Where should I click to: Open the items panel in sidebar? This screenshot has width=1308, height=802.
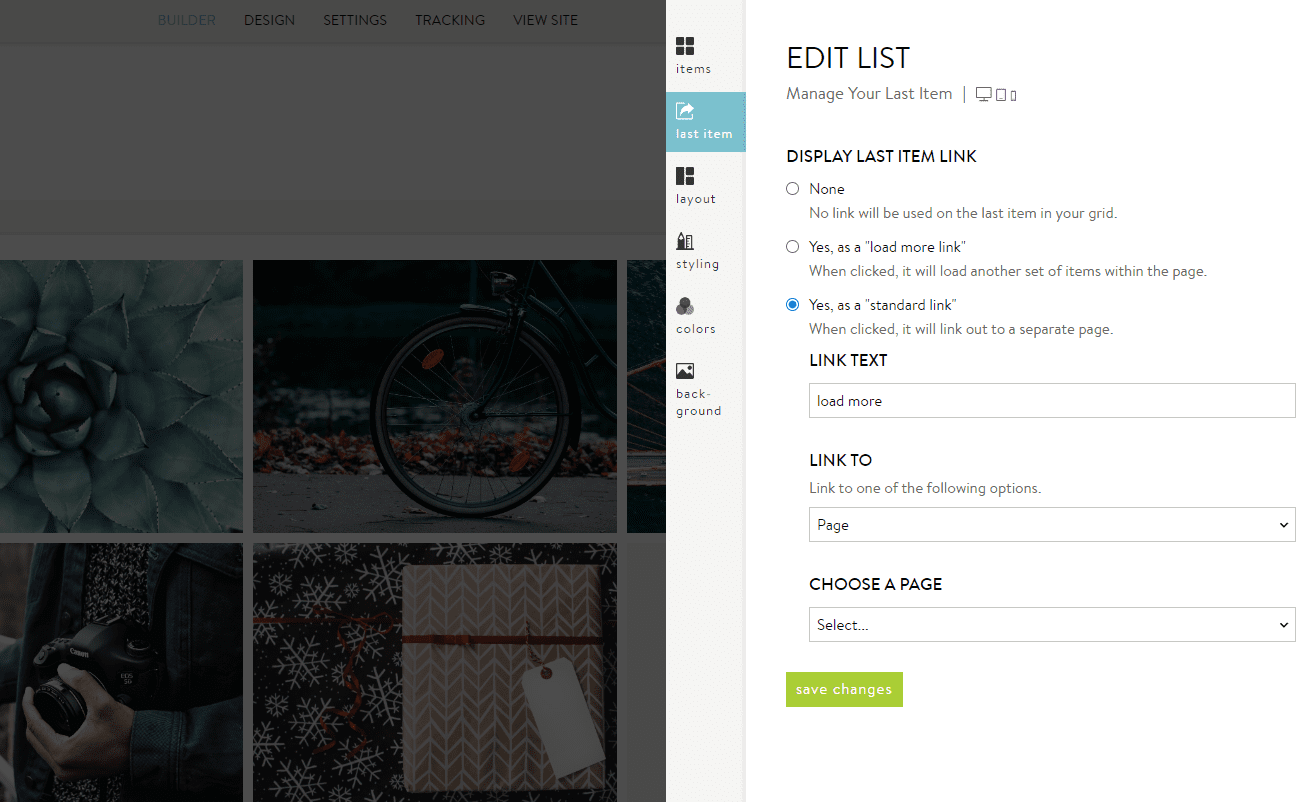pyautogui.click(x=693, y=55)
